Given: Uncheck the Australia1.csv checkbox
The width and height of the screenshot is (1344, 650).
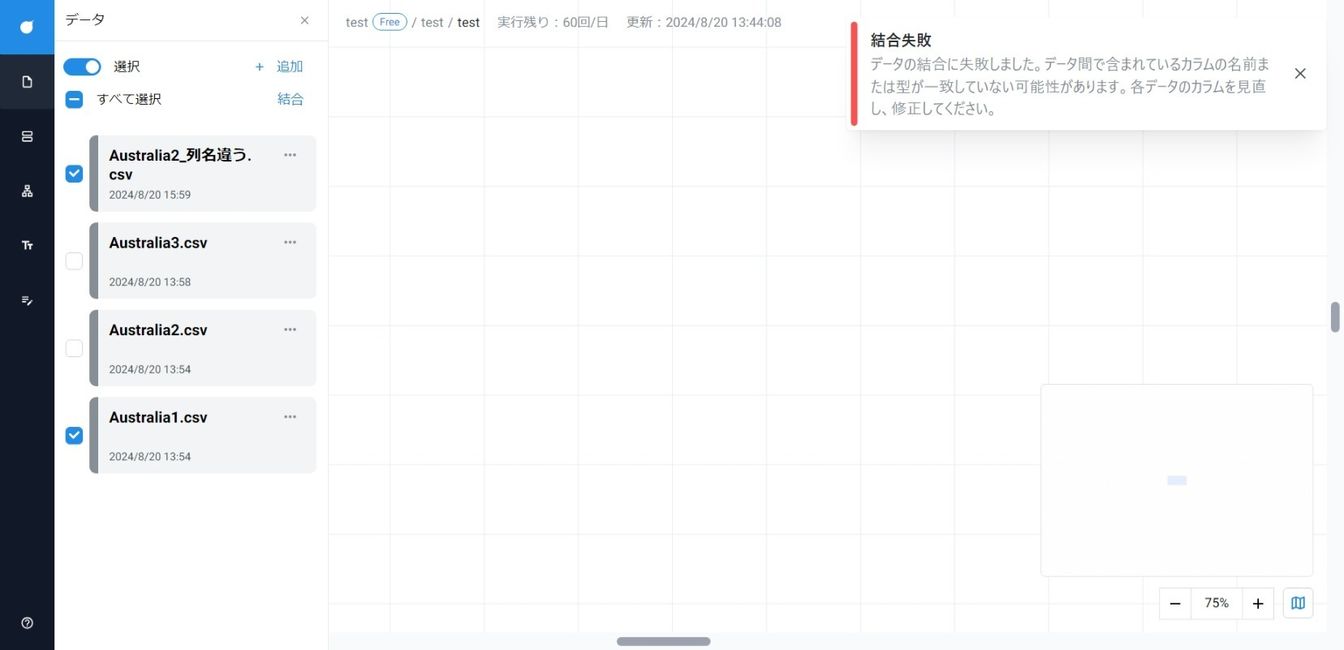Looking at the screenshot, I should click(74, 435).
